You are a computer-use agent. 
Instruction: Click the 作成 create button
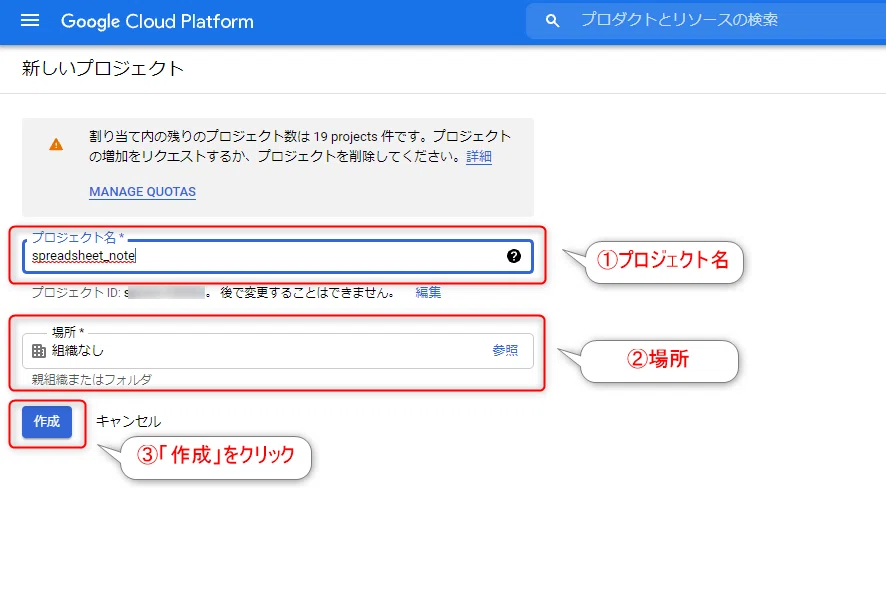(x=47, y=422)
